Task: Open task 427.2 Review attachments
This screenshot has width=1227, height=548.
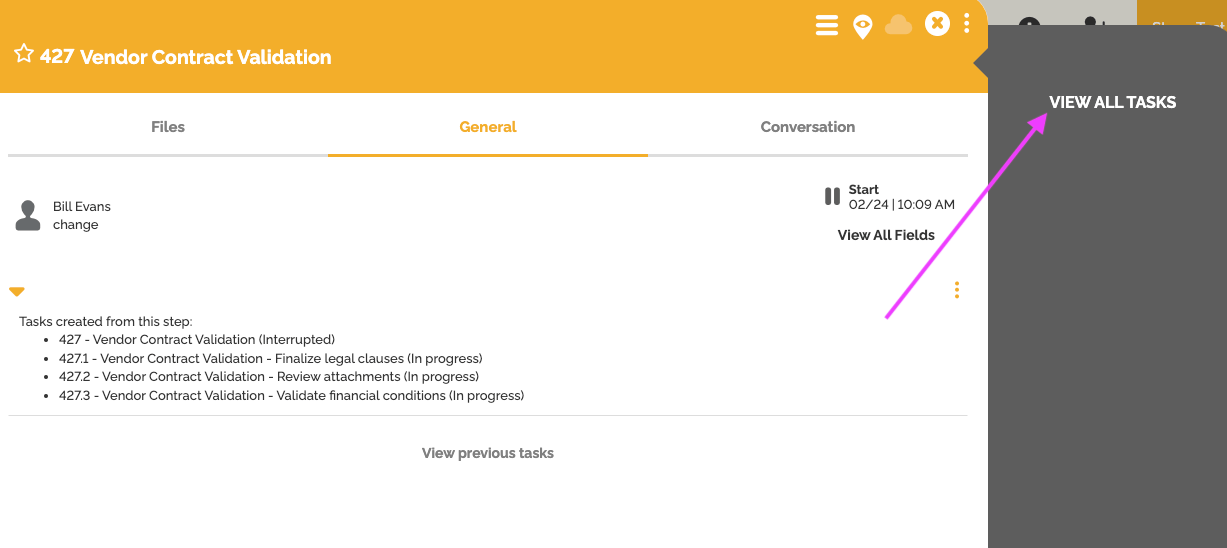Action: (268, 377)
